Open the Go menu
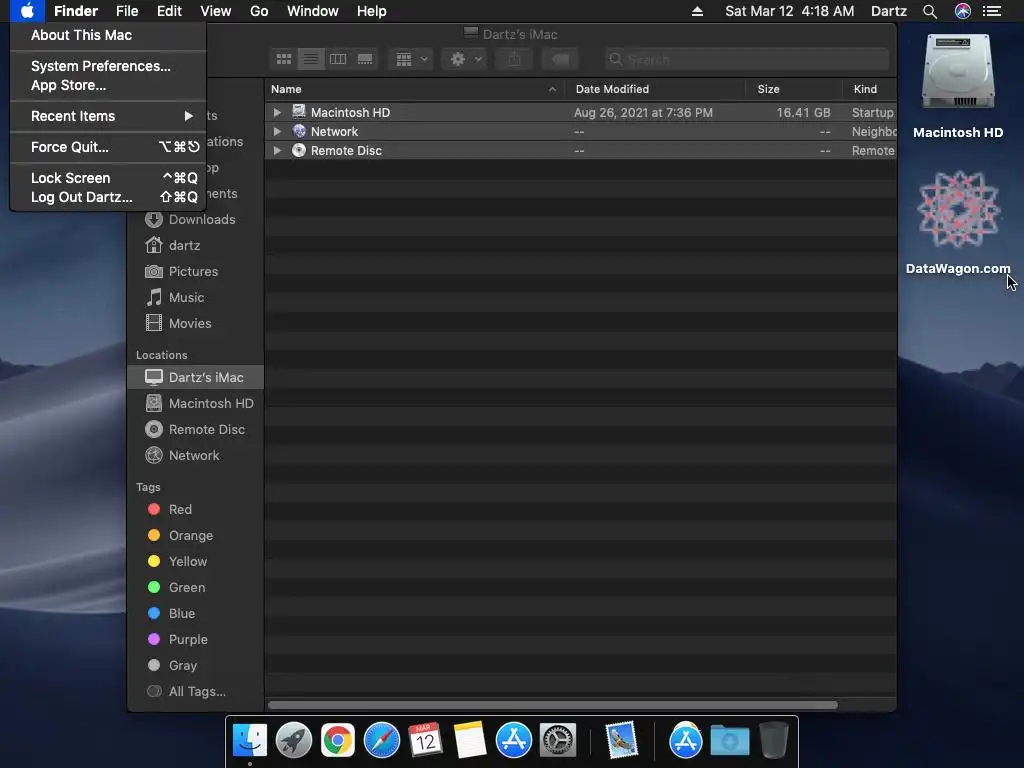 (259, 11)
